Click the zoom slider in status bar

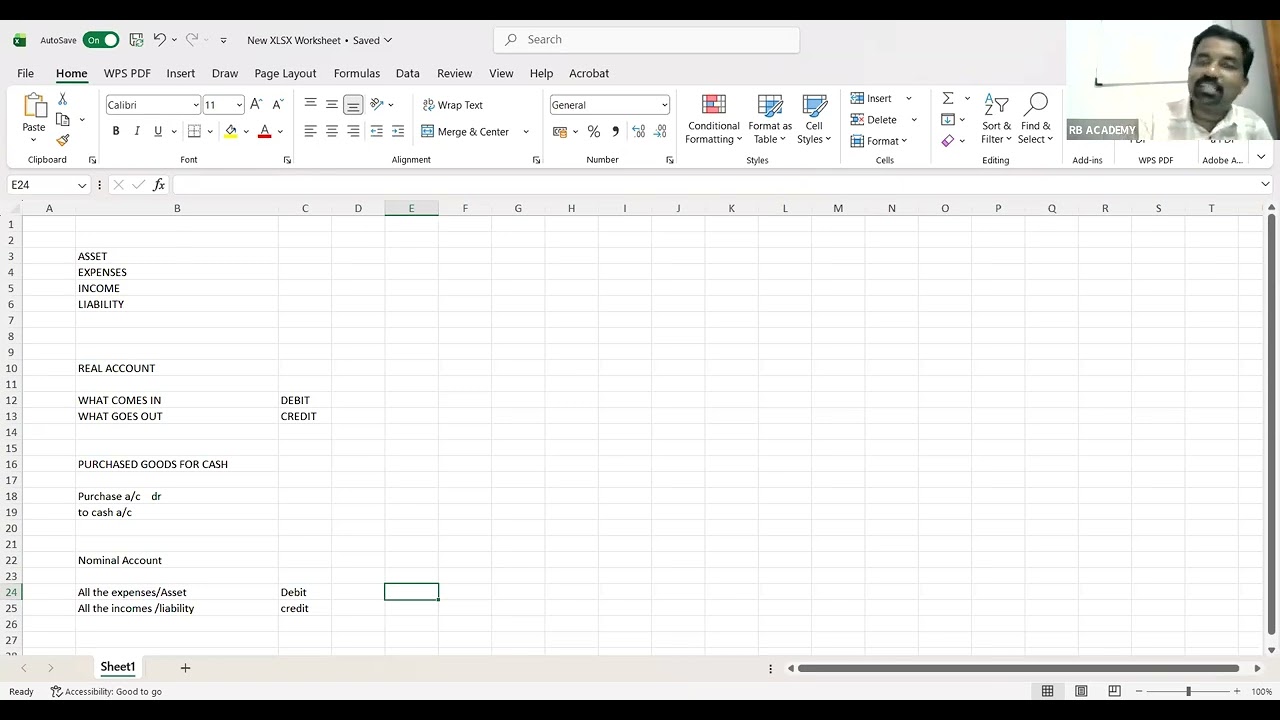point(1188,691)
